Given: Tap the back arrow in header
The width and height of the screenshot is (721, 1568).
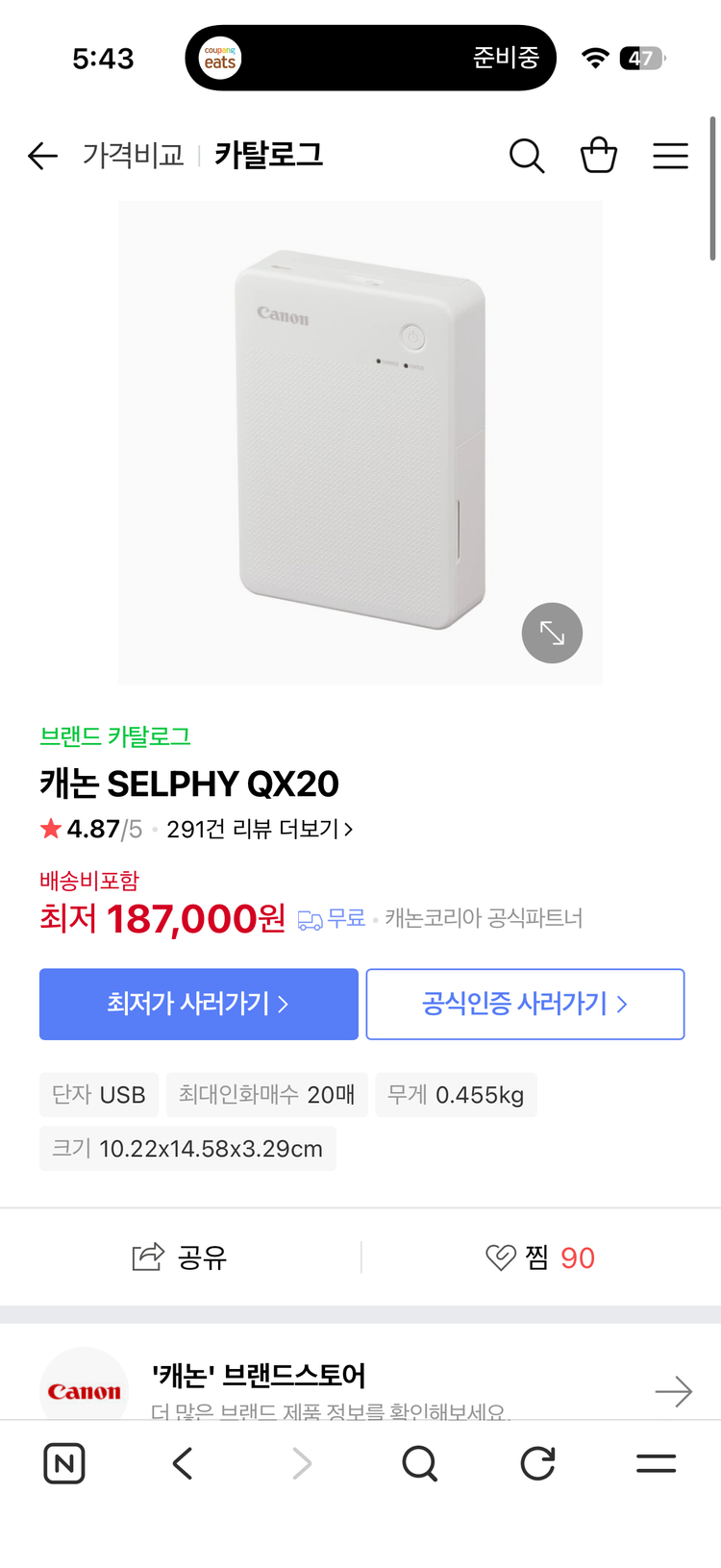Looking at the screenshot, I should [x=43, y=156].
